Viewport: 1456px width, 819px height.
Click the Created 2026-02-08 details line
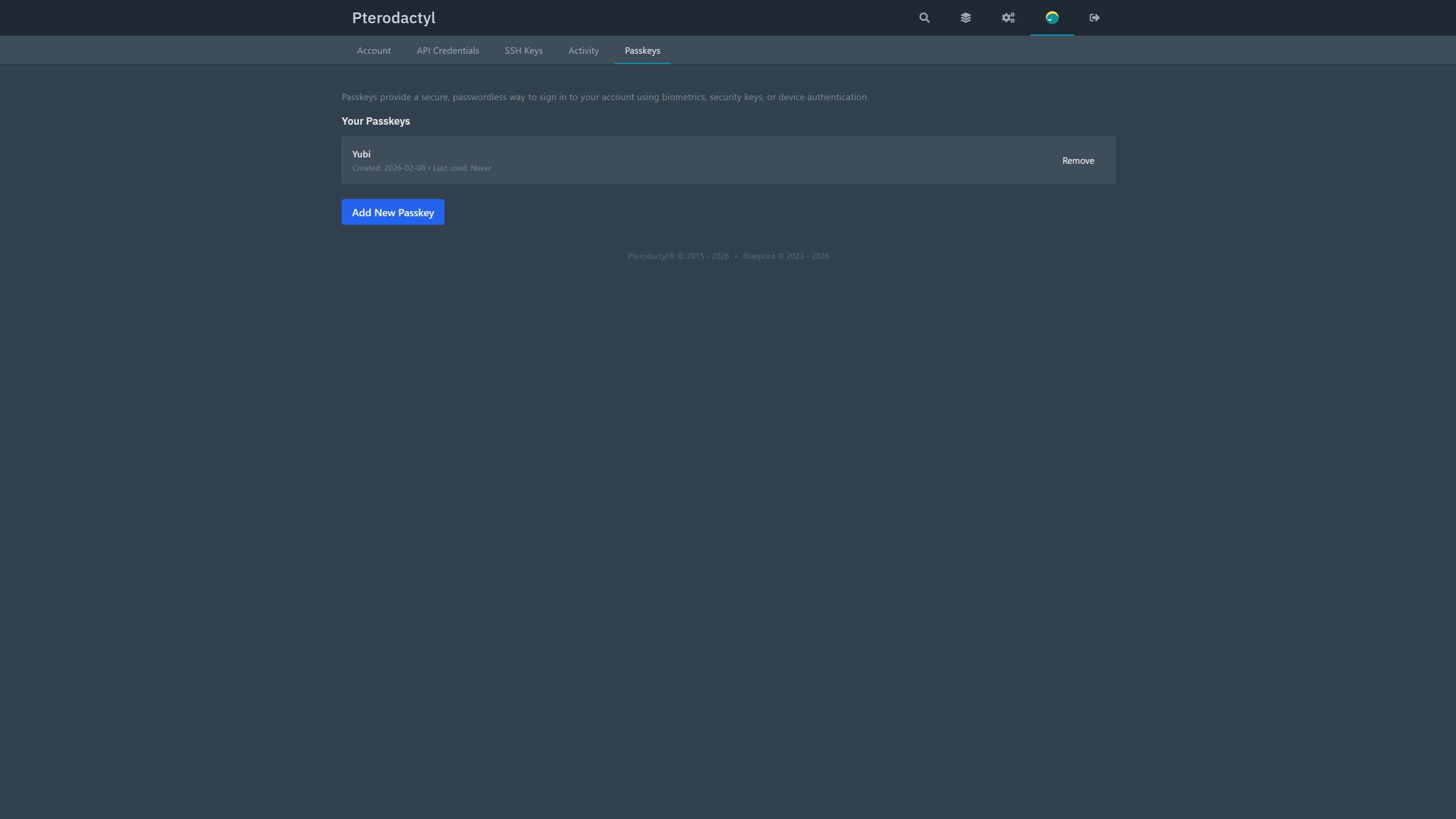(422, 168)
